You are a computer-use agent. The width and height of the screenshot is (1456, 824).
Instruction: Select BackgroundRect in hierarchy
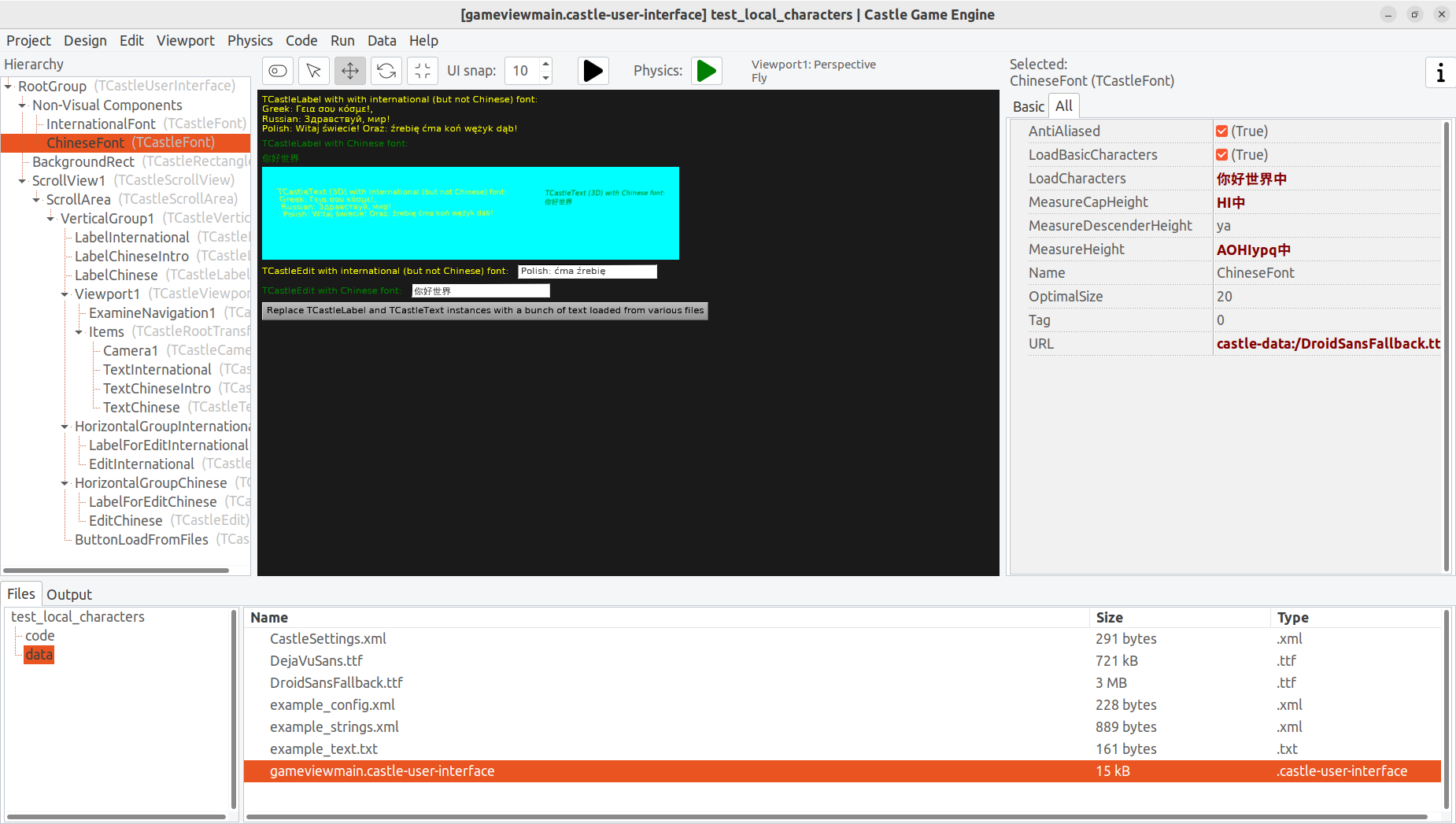(83, 161)
